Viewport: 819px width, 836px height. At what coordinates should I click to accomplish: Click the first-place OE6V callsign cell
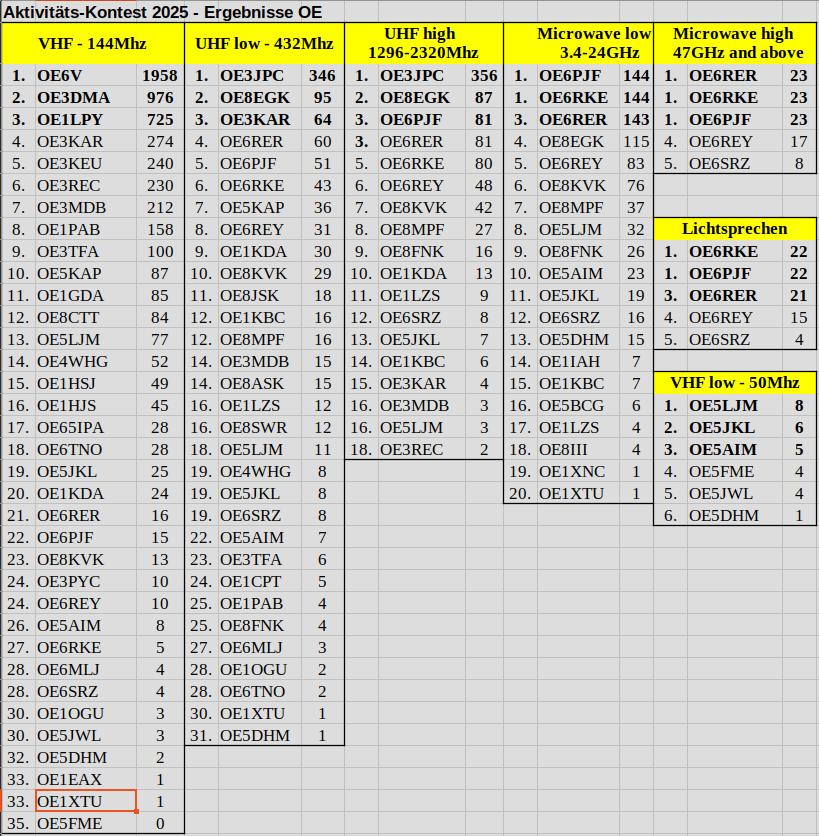pyautogui.click(x=85, y=76)
